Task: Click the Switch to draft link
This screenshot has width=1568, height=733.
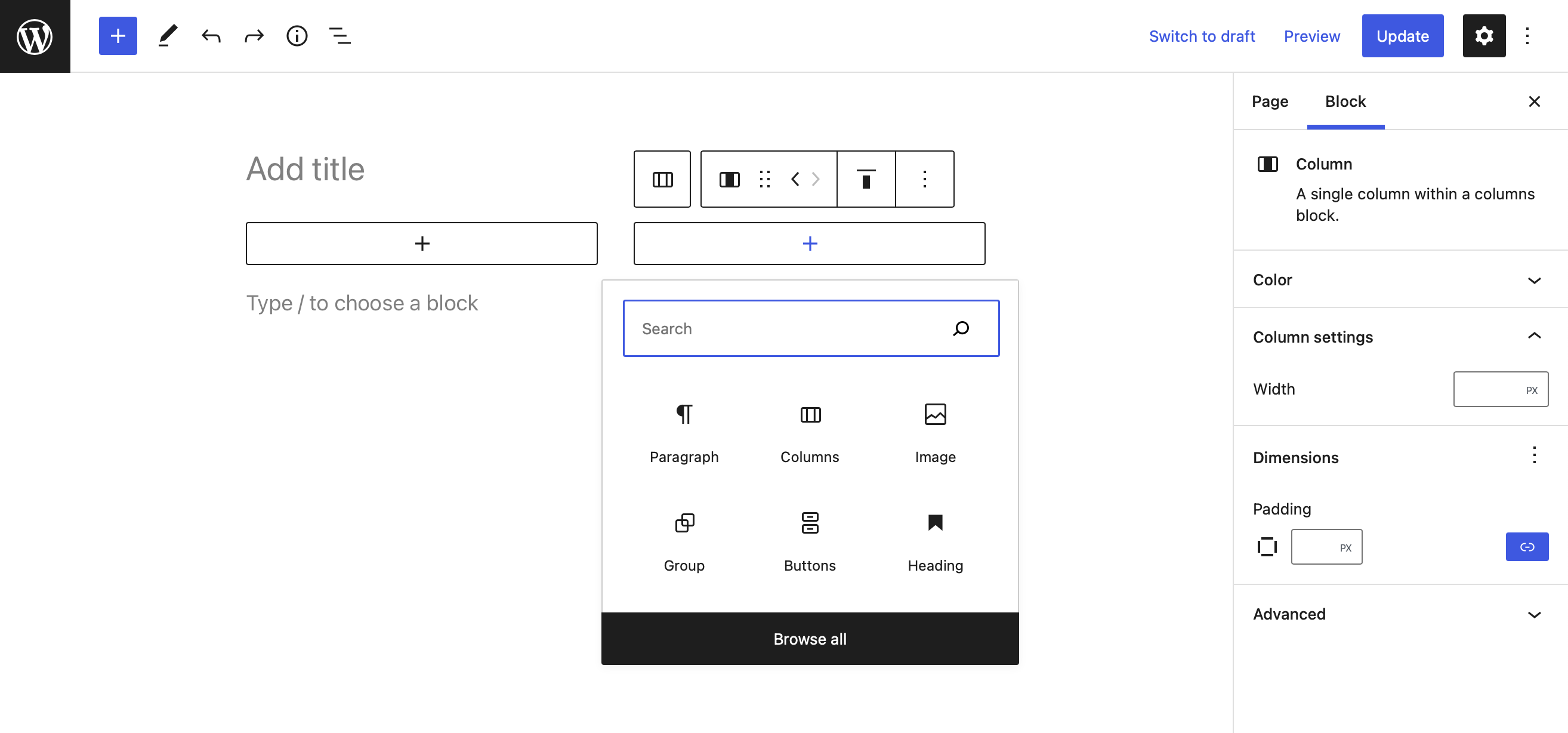Action: pos(1202,36)
